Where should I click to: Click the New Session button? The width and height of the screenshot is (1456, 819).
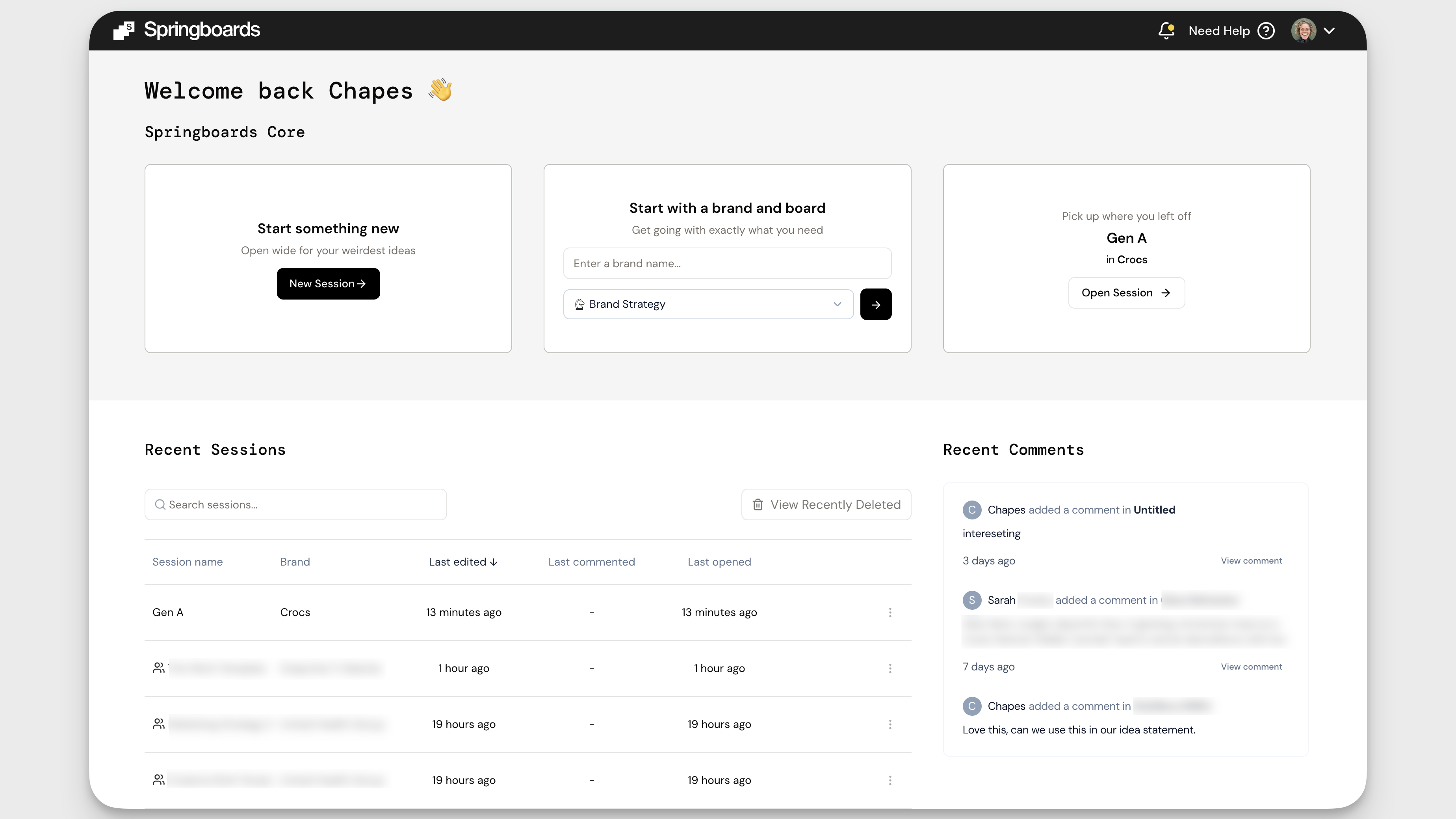[328, 284]
